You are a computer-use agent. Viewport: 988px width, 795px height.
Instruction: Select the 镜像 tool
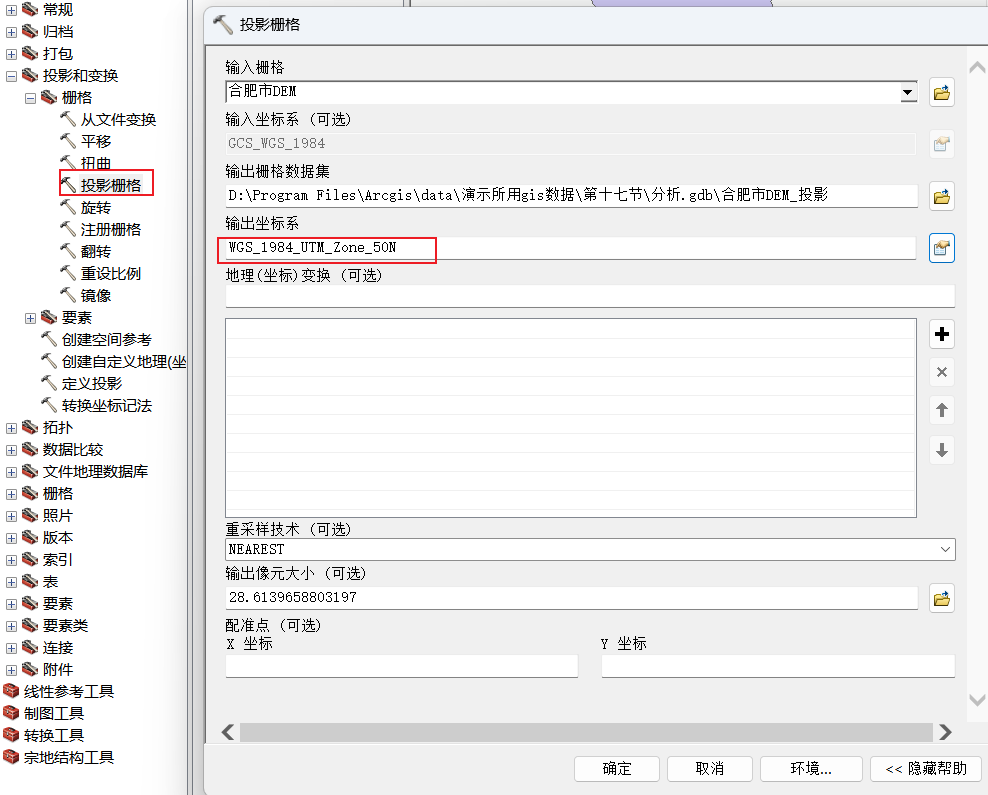pyautogui.click(x=96, y=295)
